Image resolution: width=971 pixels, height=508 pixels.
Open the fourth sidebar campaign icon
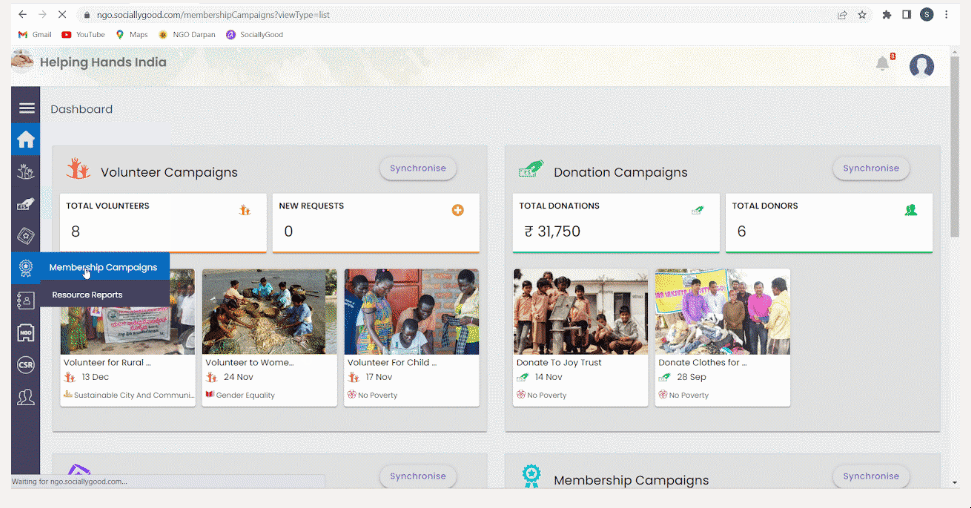pyautogui.click(x=25, y=236)
